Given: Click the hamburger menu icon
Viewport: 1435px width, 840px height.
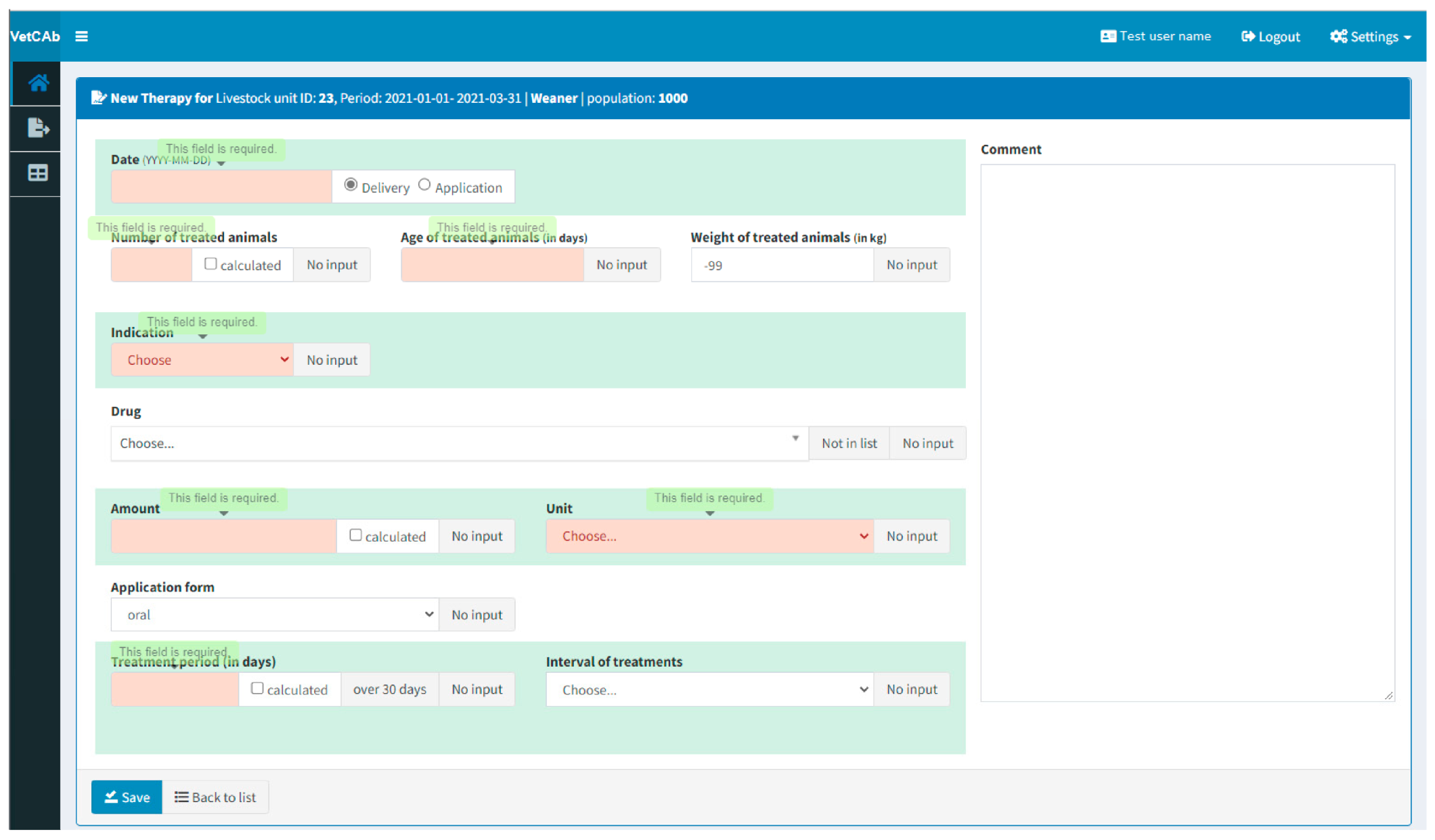Looking at the screenshot, I should 81,37.
